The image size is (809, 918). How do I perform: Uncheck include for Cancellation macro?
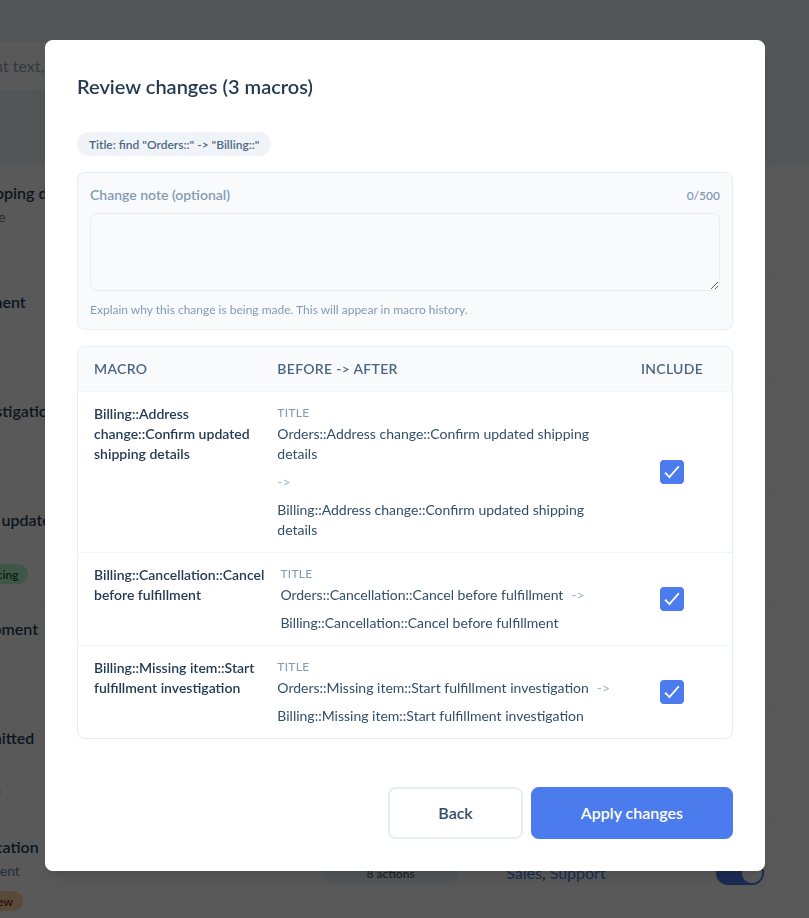(671, 599)
